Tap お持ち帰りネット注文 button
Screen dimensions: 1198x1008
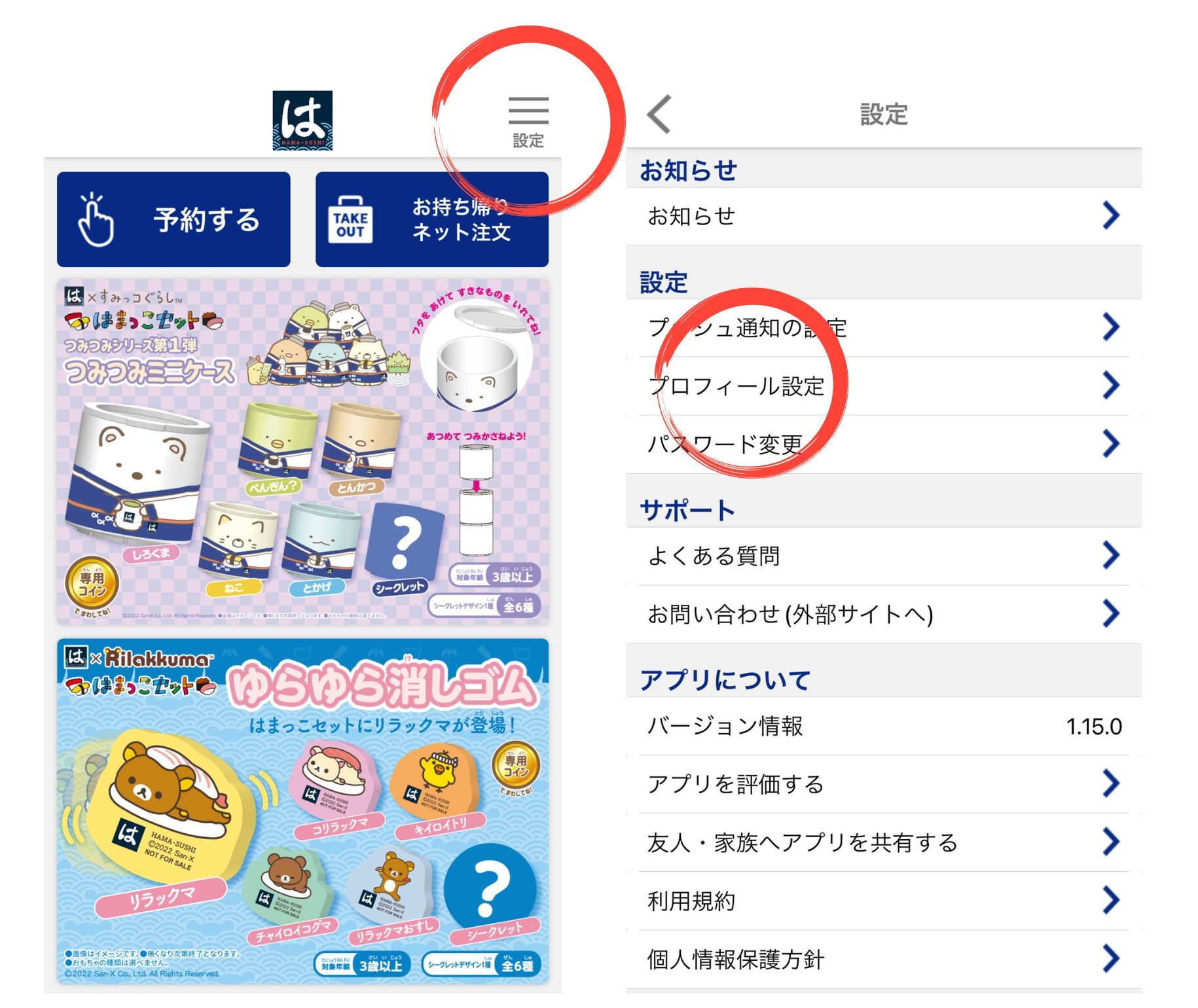click(x=432, y=219)
